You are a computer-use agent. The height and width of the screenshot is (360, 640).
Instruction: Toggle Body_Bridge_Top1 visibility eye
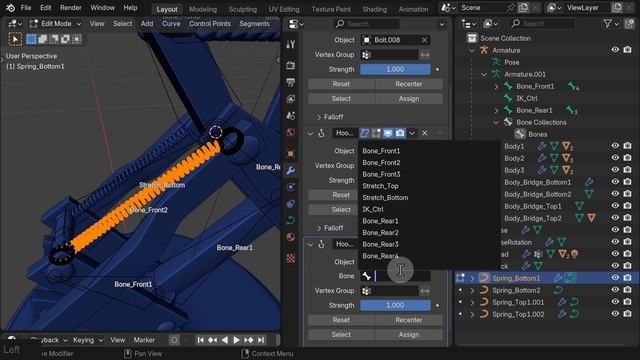point(615,206)
